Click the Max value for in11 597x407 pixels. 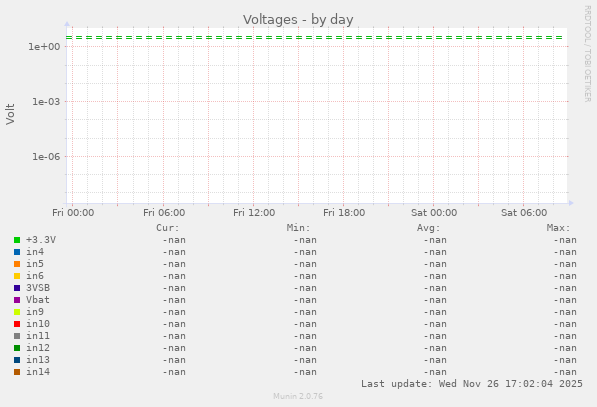point(565,336)
